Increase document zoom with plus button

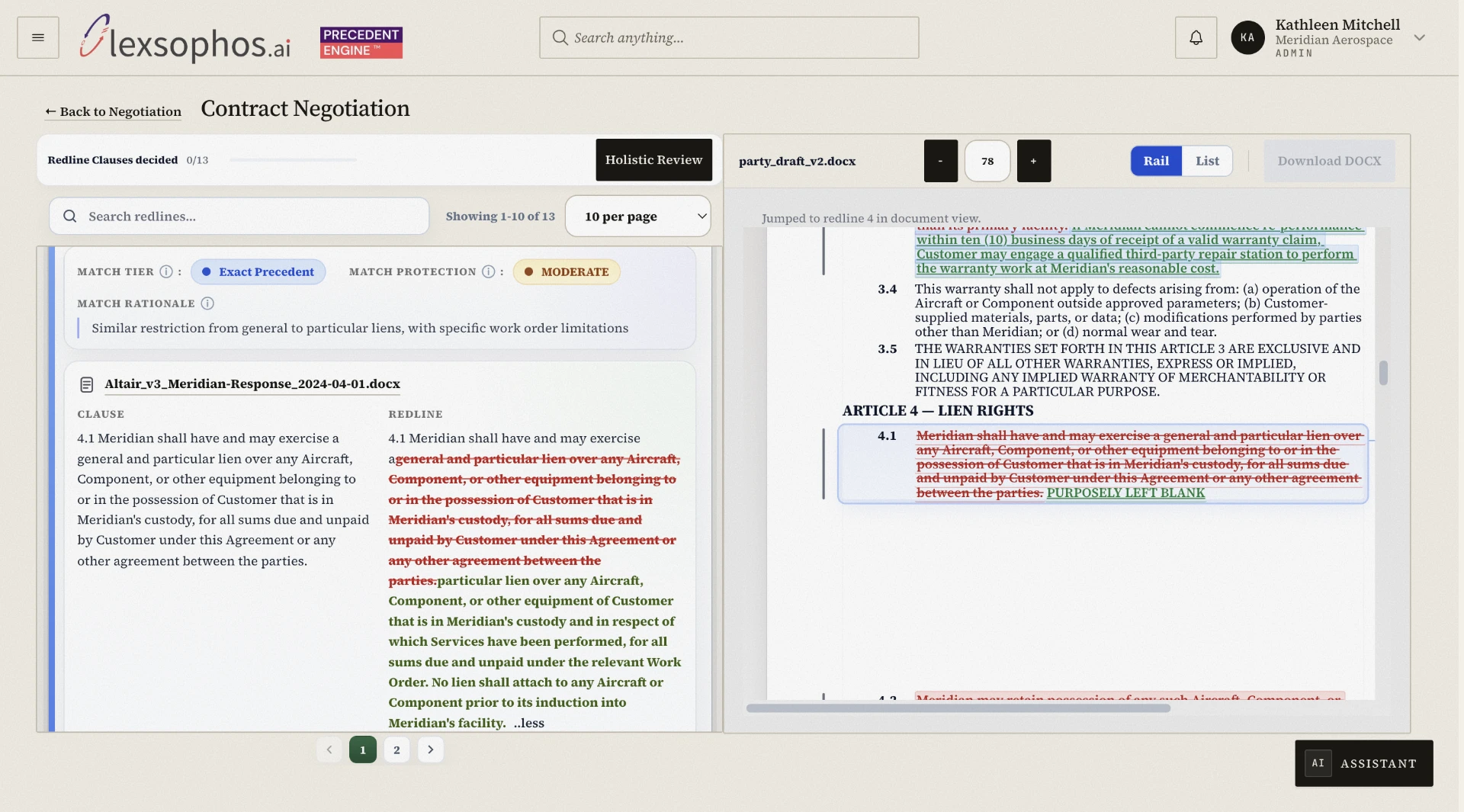pyautogui.click(x=1034, y=161)
